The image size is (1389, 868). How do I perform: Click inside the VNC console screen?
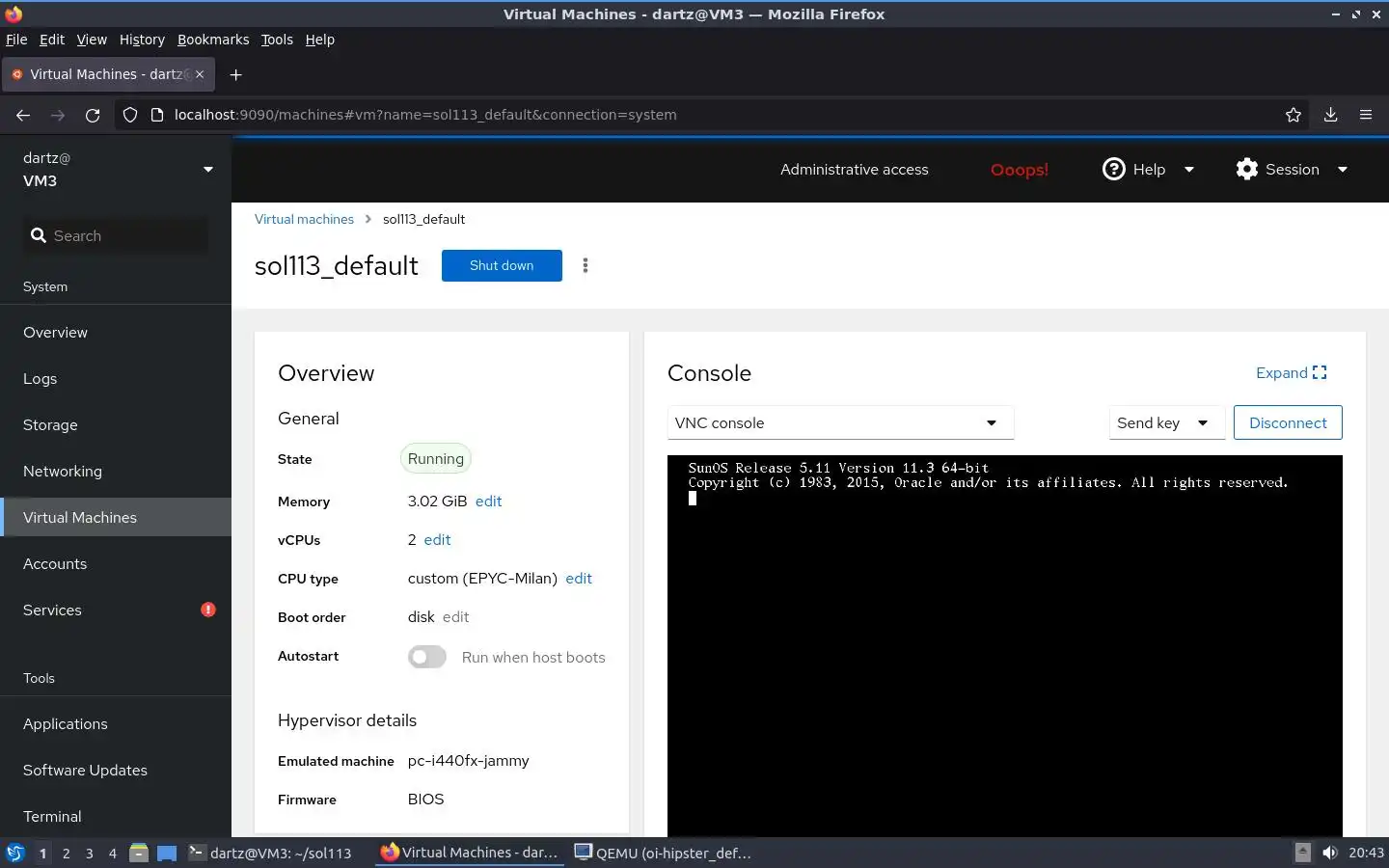[x=1004, y=646]
